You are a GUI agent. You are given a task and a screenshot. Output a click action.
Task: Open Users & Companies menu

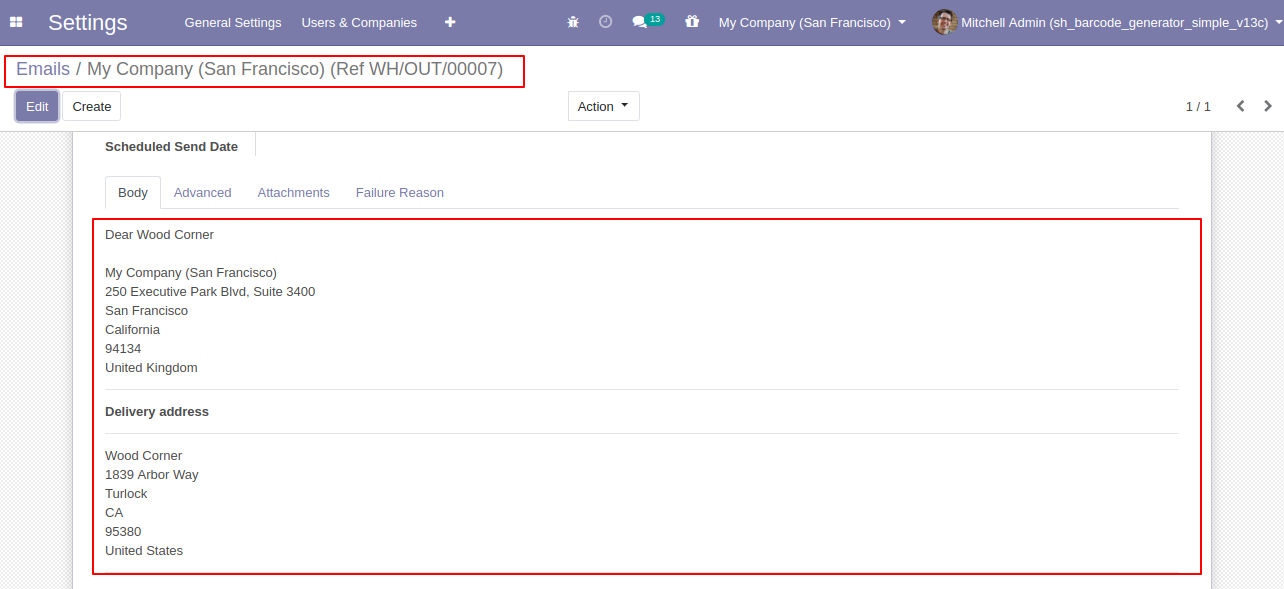pos(359,22)
